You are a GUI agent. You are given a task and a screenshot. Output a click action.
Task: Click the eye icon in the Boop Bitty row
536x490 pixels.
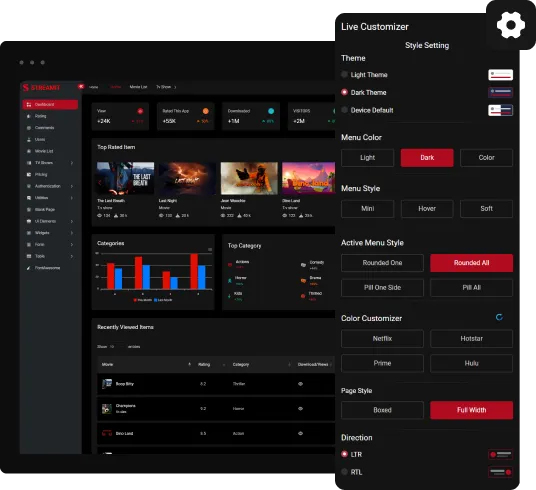coord(300,384)
